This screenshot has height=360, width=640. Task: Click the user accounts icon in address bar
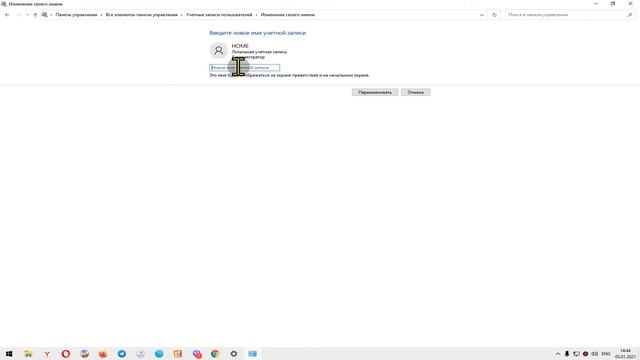coord(44,15)
